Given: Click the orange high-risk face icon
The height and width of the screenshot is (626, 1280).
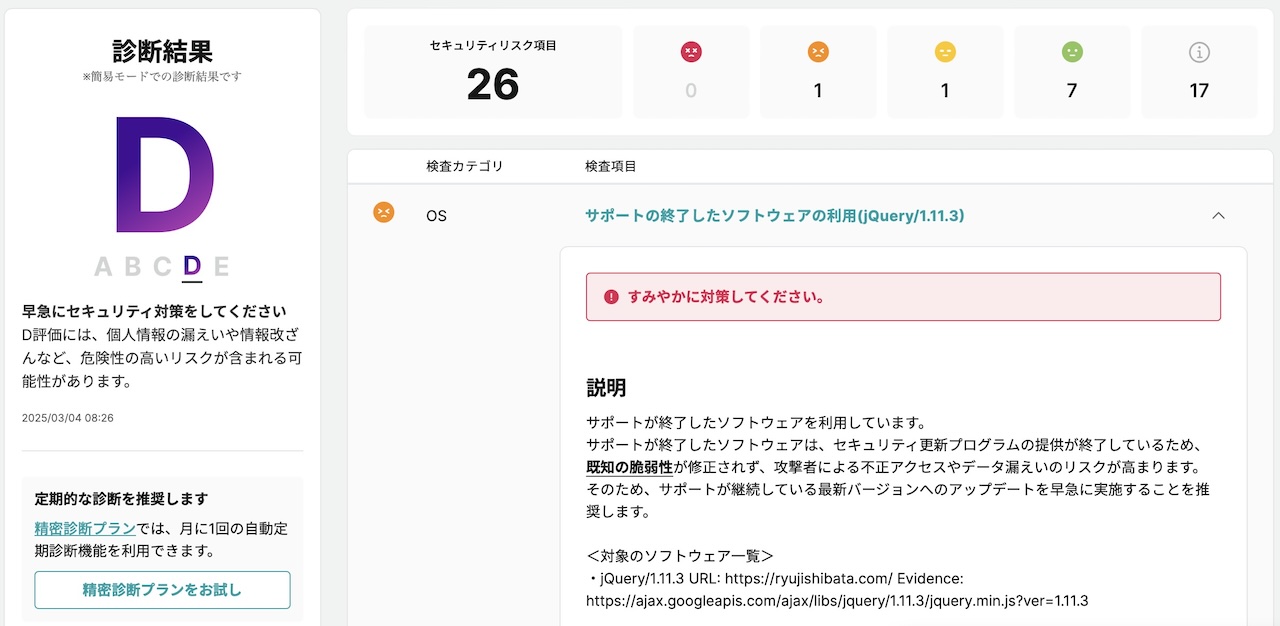Looking at the screenshot, I should pyautogui.click(x=818, y=52).
